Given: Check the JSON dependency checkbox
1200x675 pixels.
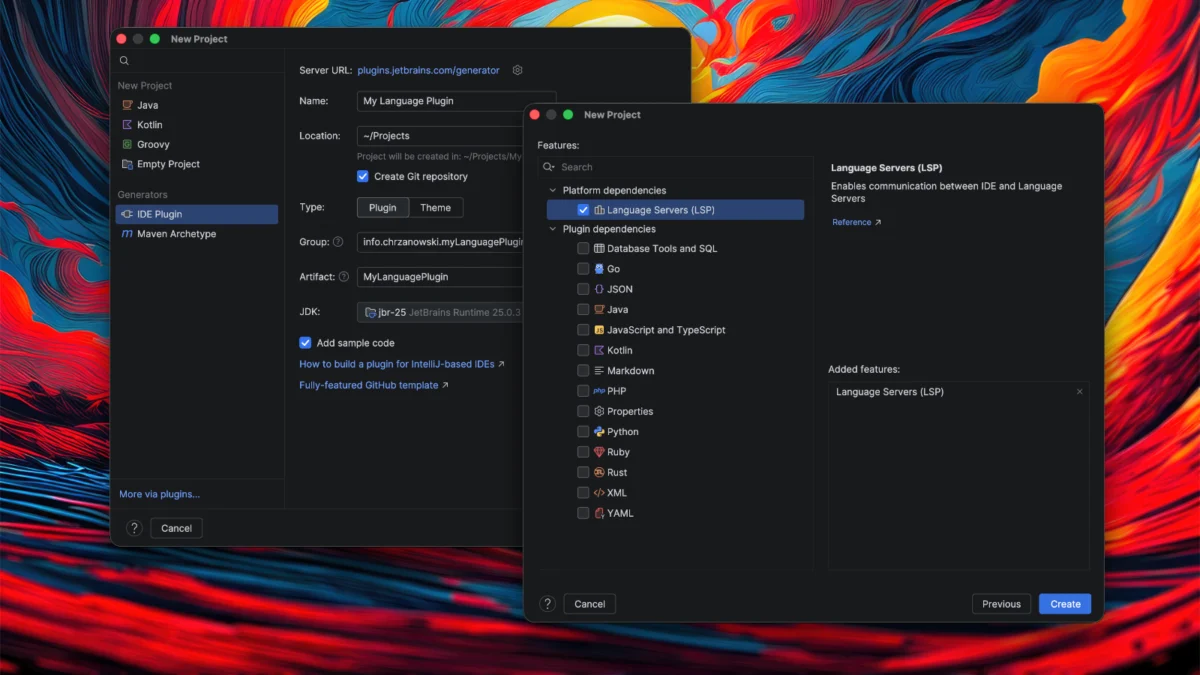Looking at the screenshot, I should pyautogui.click(x=583, y=289).
